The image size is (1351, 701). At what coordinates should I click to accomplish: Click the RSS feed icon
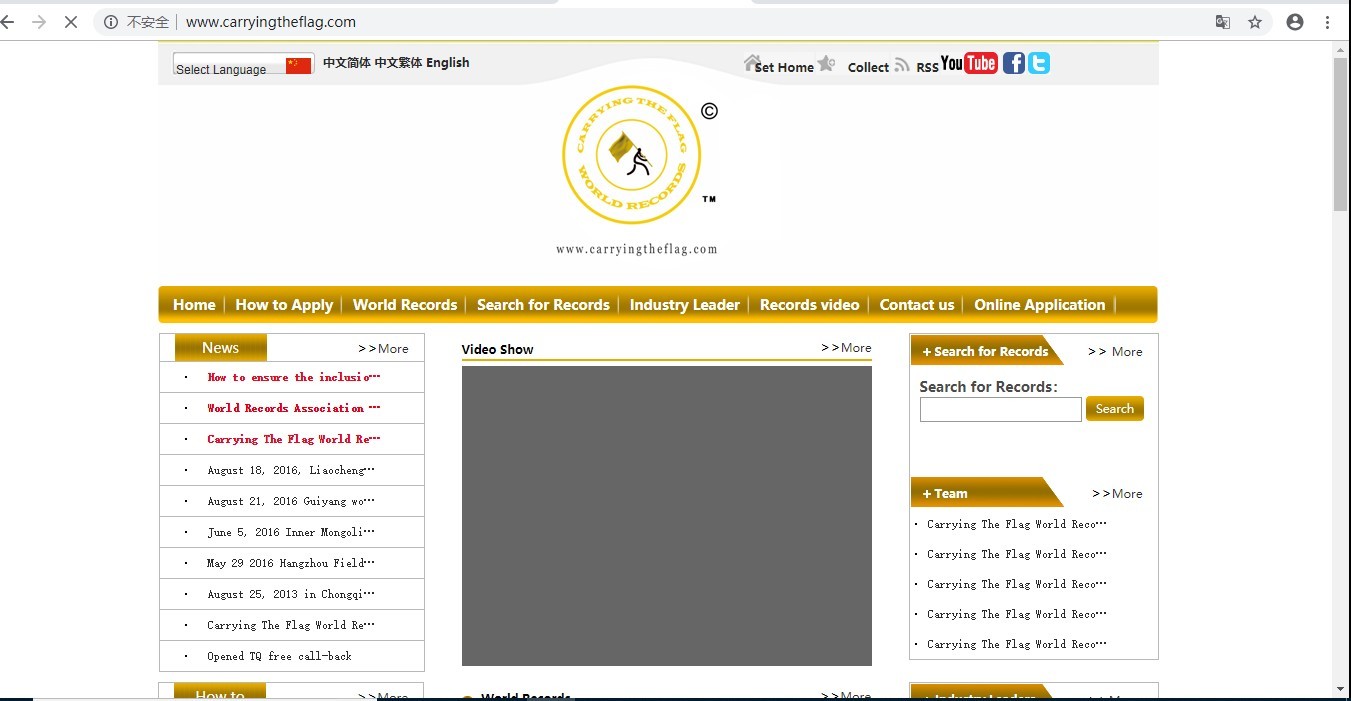click(x=902, y=65)
